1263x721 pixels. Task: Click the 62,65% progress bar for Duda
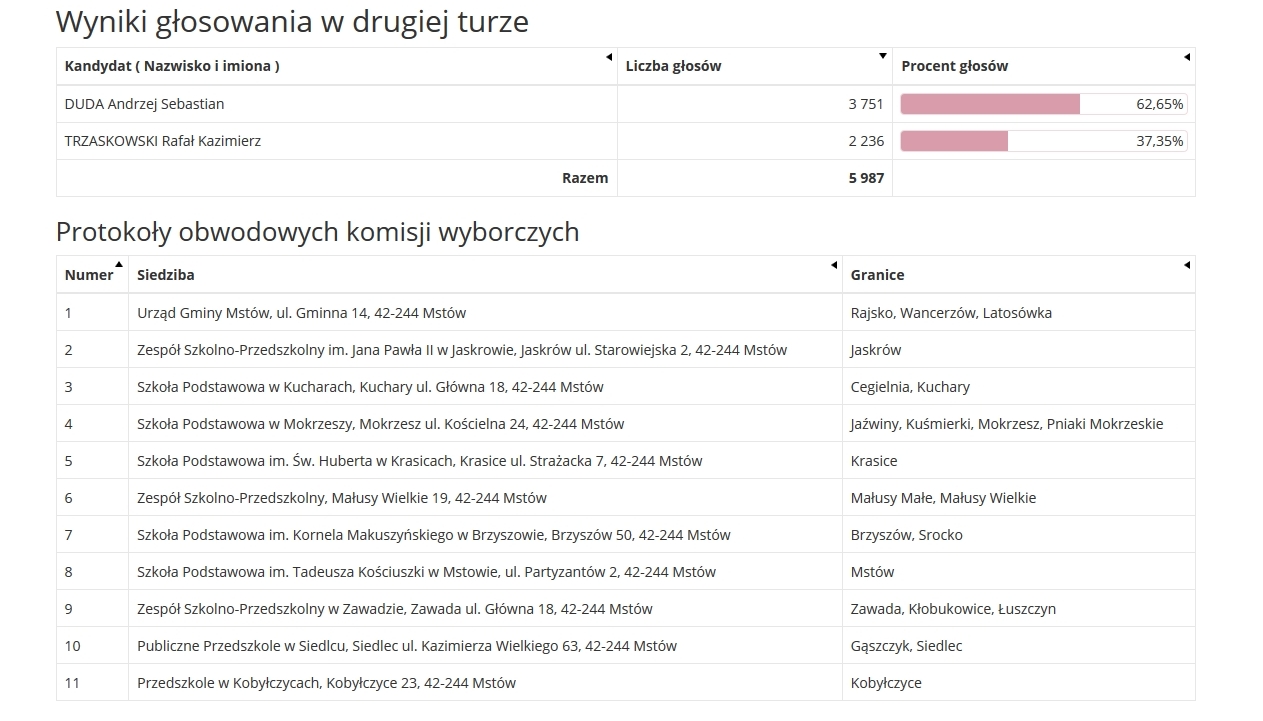tap(1043, 104)
